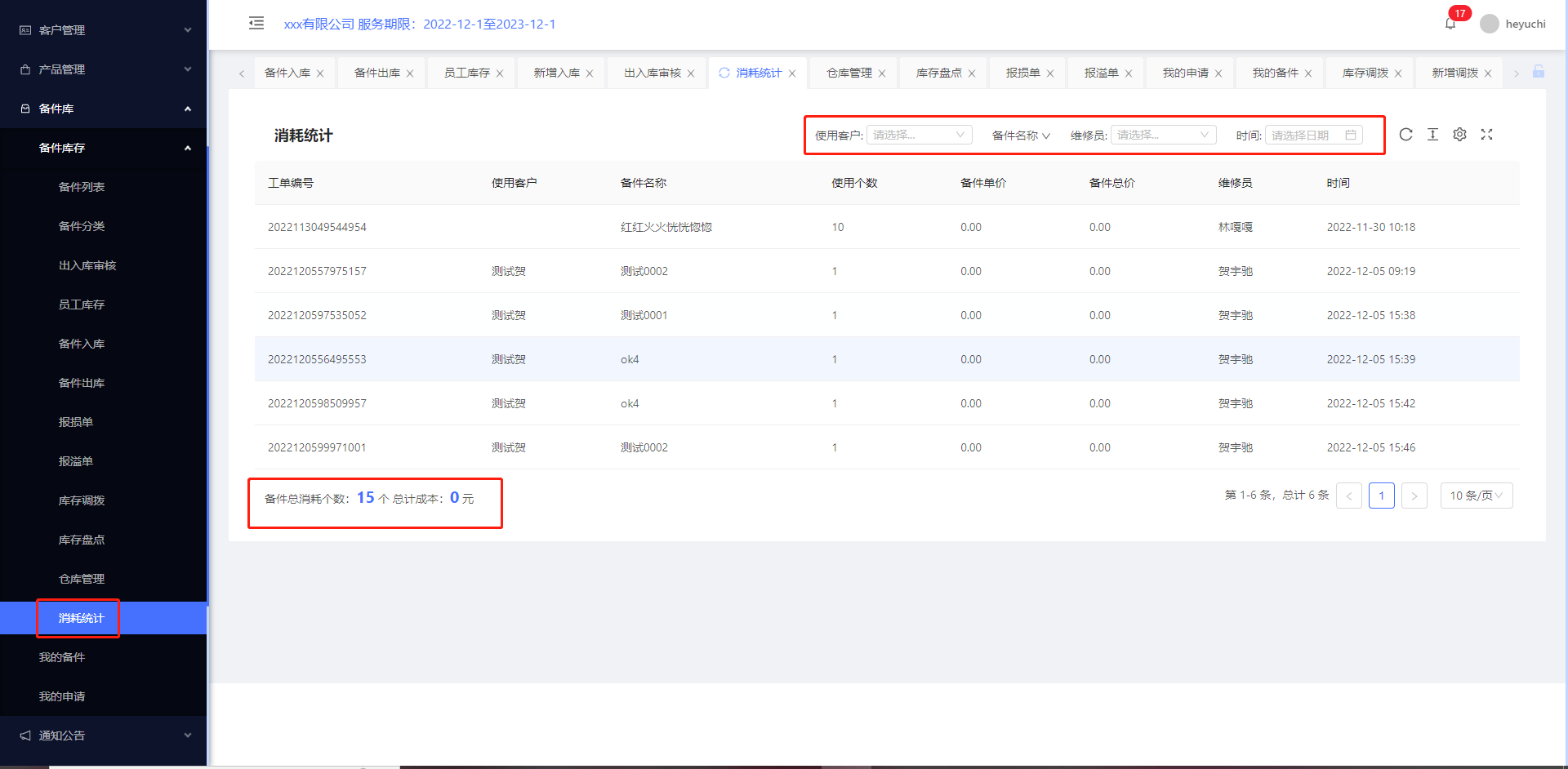Screen dimensions: 1568x769
Task: Open the 维修员 dropdown filter
Action: [1163, 135]
